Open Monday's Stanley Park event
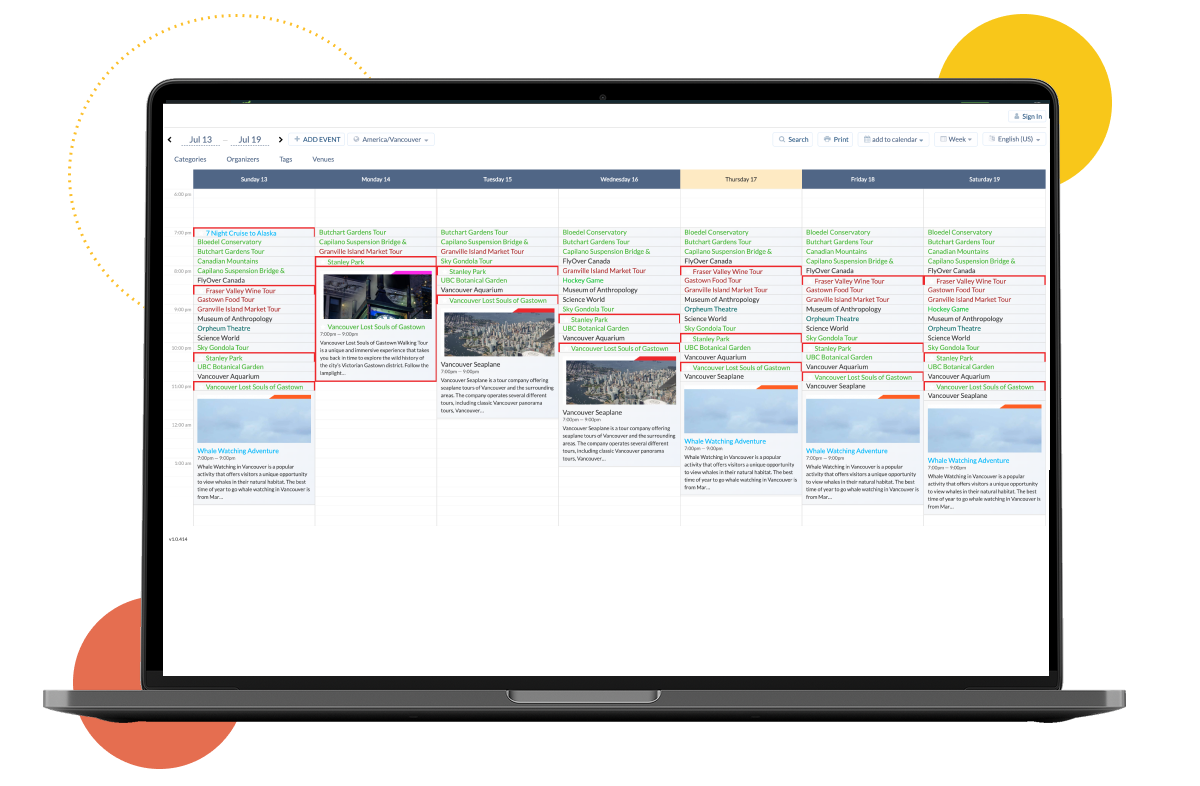Image resolution: width=1200 pixels, height=786 pixels. [346, 262]
